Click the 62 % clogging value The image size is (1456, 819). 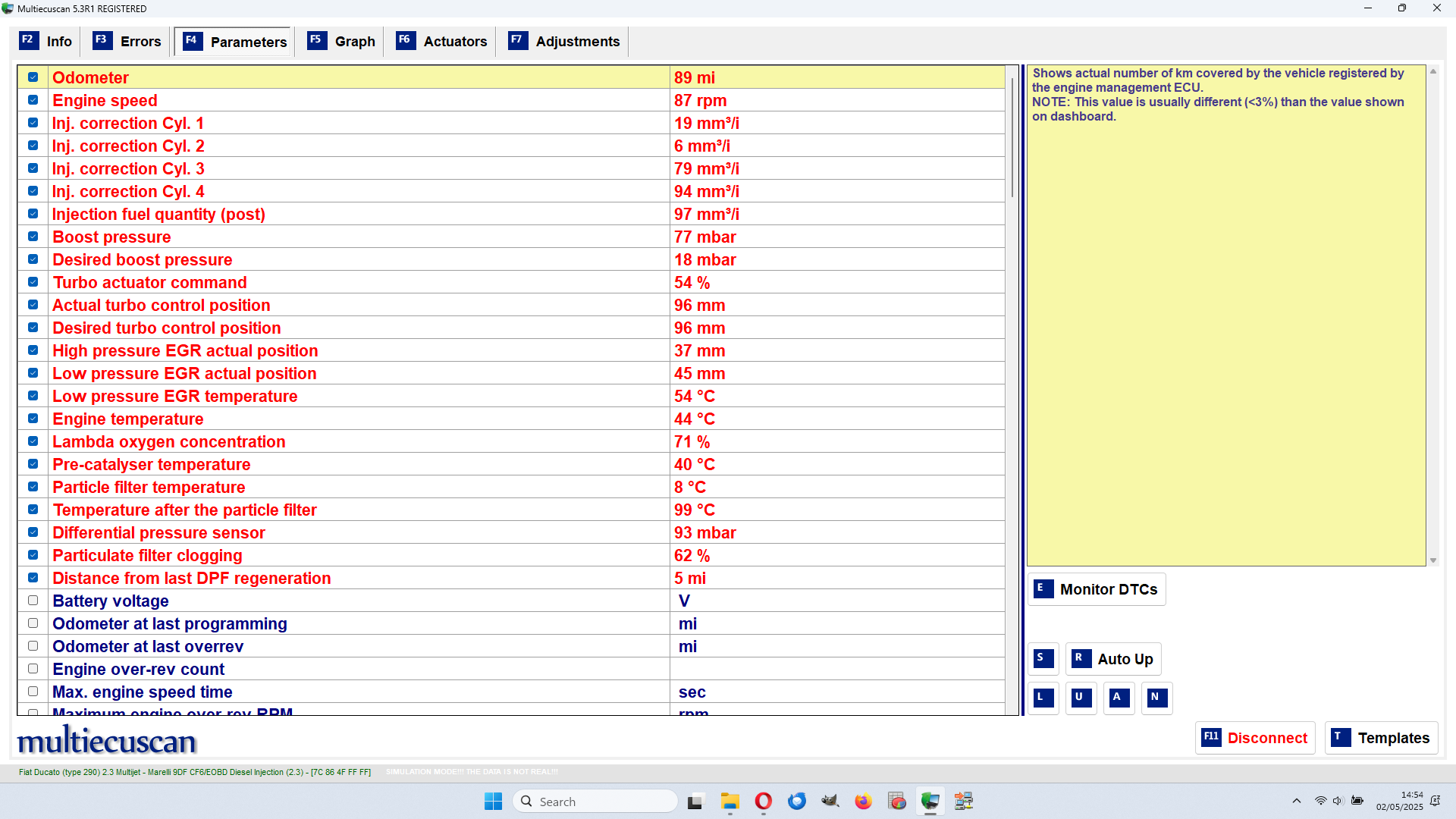(x=692, y=555)
